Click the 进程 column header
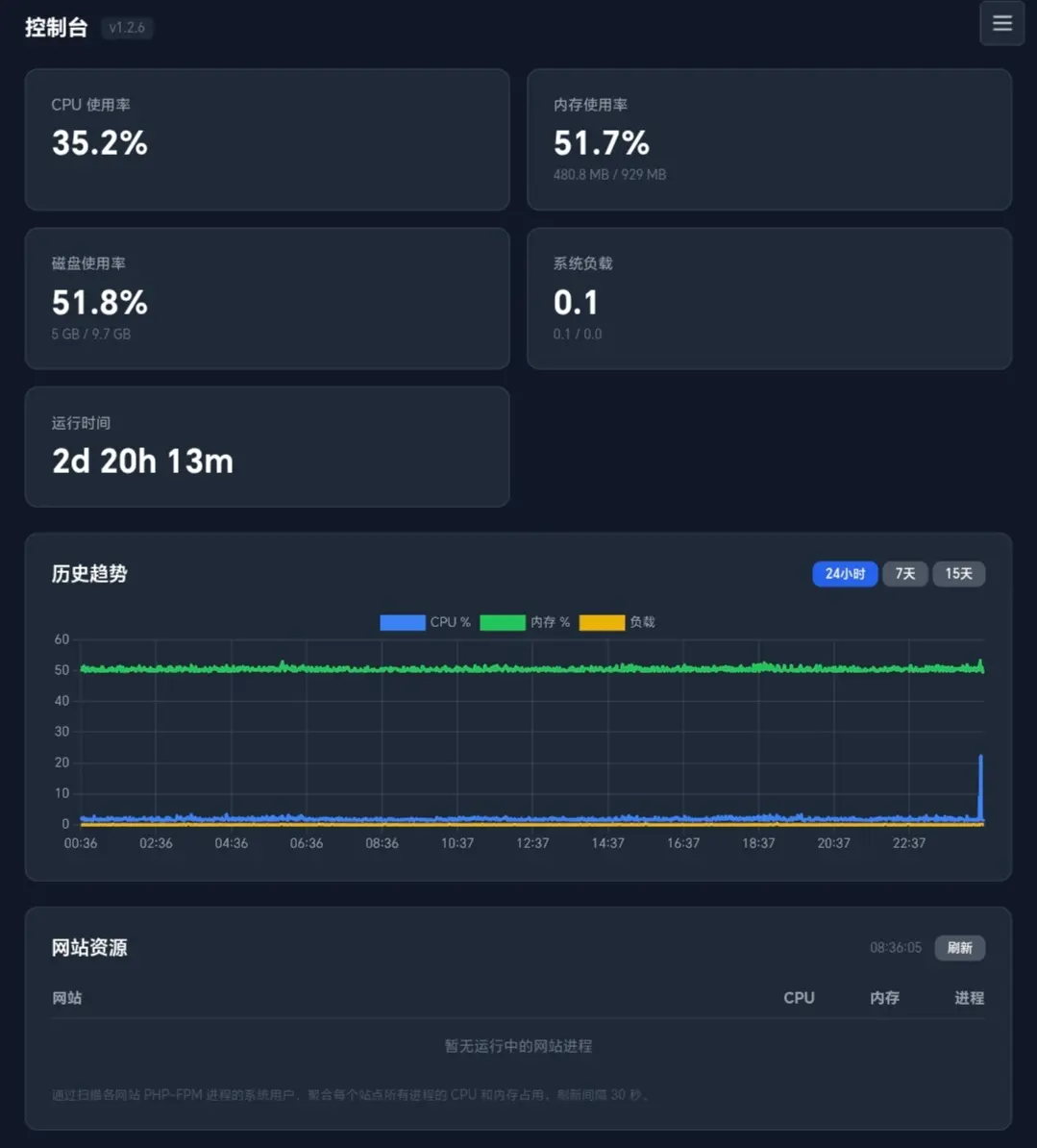Viewport: 1037px width, 1148px height. coord(969,998)
